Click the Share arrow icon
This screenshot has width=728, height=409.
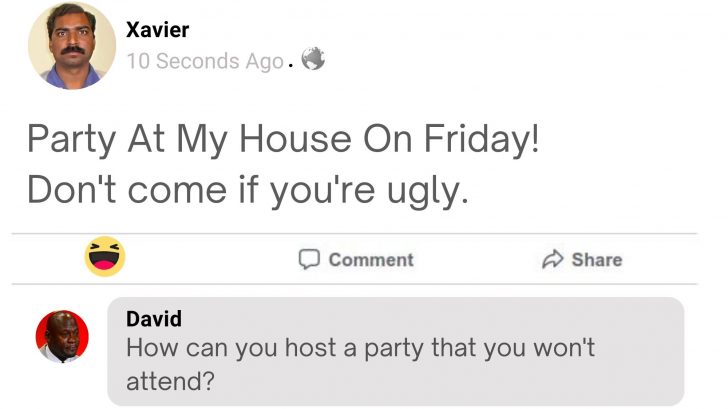click(553, 260)
